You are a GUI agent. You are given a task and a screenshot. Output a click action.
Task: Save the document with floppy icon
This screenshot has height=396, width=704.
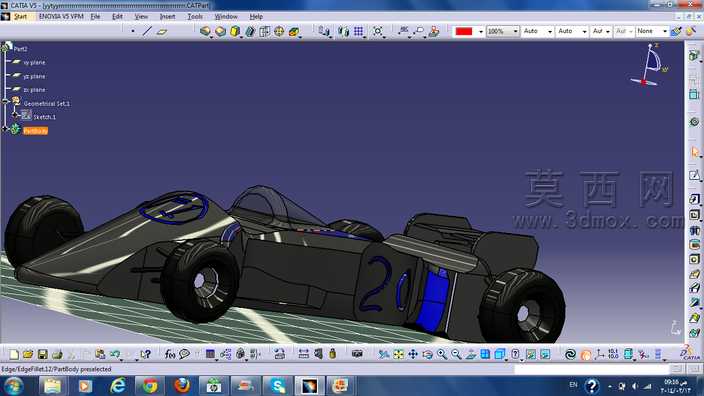pyautogui.click(x=42, y=354)
